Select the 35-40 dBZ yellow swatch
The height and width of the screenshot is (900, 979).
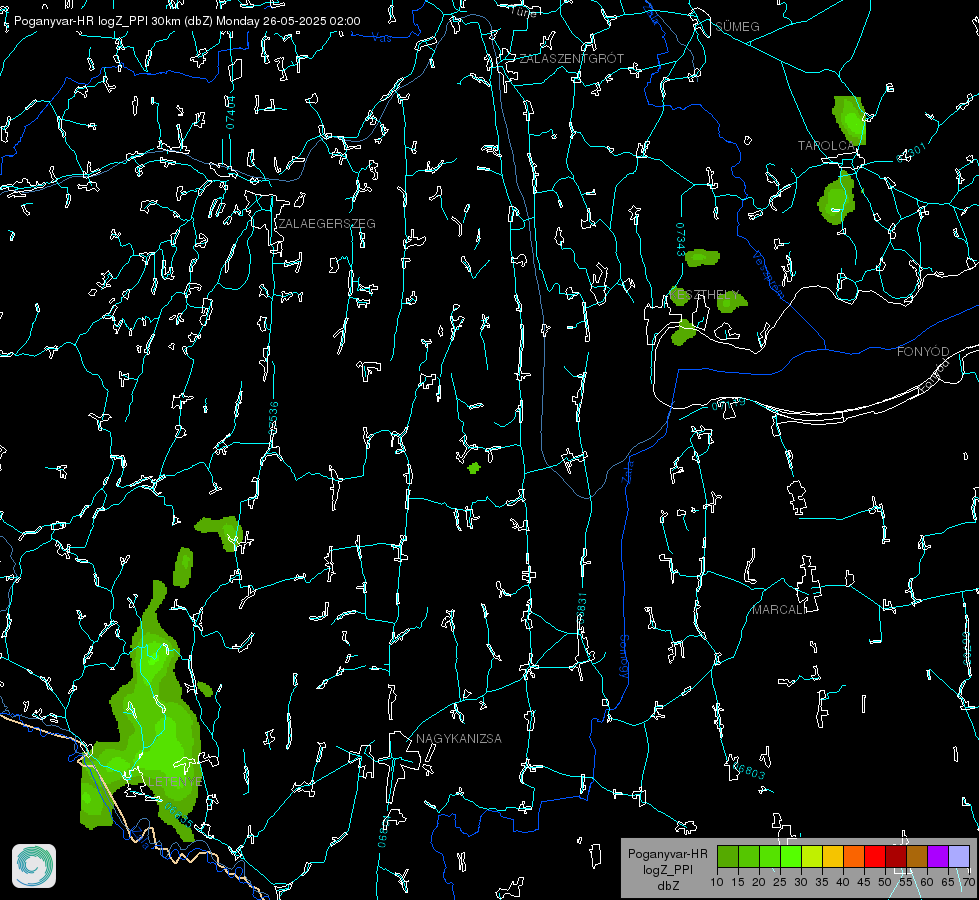833,856
